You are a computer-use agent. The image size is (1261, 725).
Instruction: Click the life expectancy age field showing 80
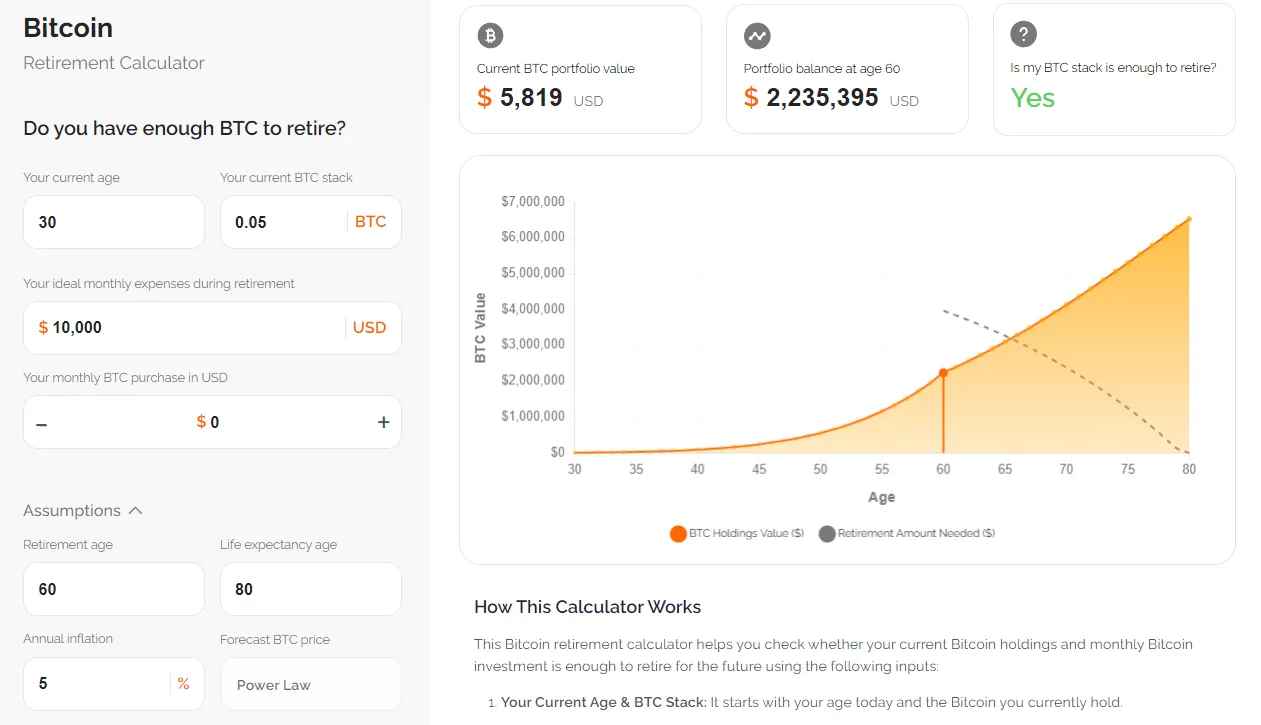(x=311, y=589)
